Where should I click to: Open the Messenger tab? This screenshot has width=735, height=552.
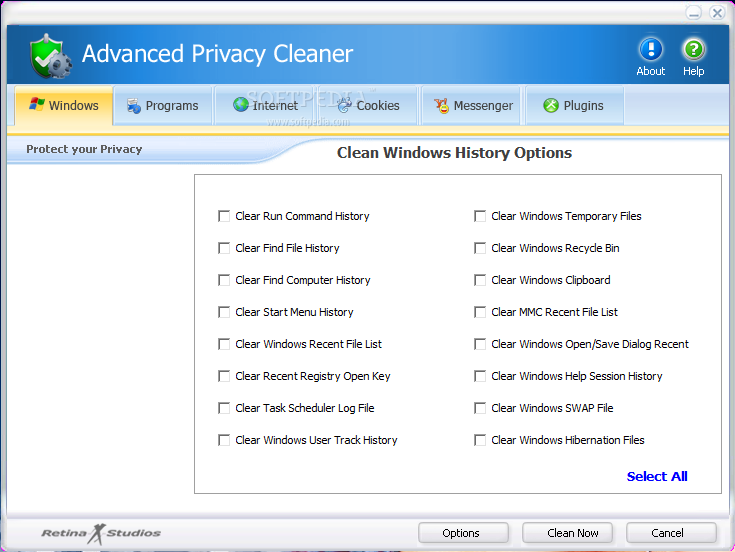click(471, 105)
